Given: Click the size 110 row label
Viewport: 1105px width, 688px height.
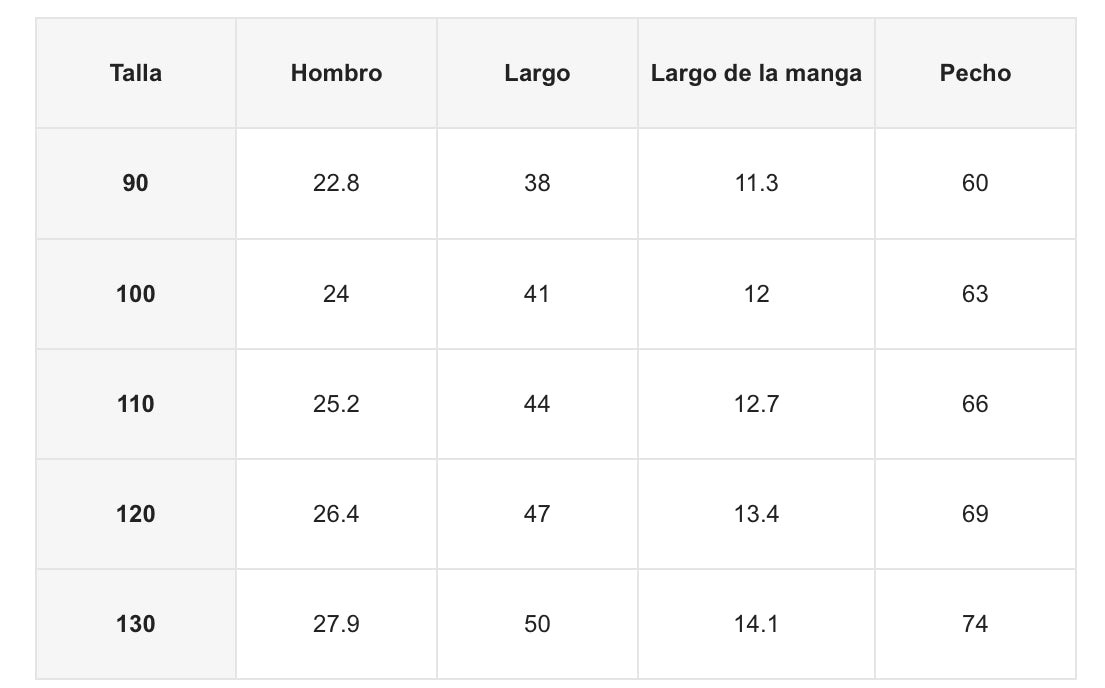Looking at the screenshot, I should (x=136, y=404).
